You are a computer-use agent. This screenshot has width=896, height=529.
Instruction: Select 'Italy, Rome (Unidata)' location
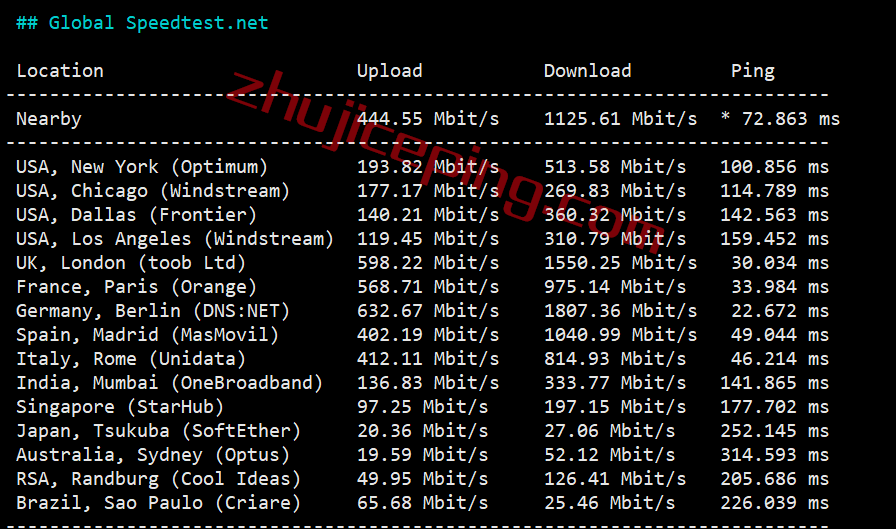(131, 359)
